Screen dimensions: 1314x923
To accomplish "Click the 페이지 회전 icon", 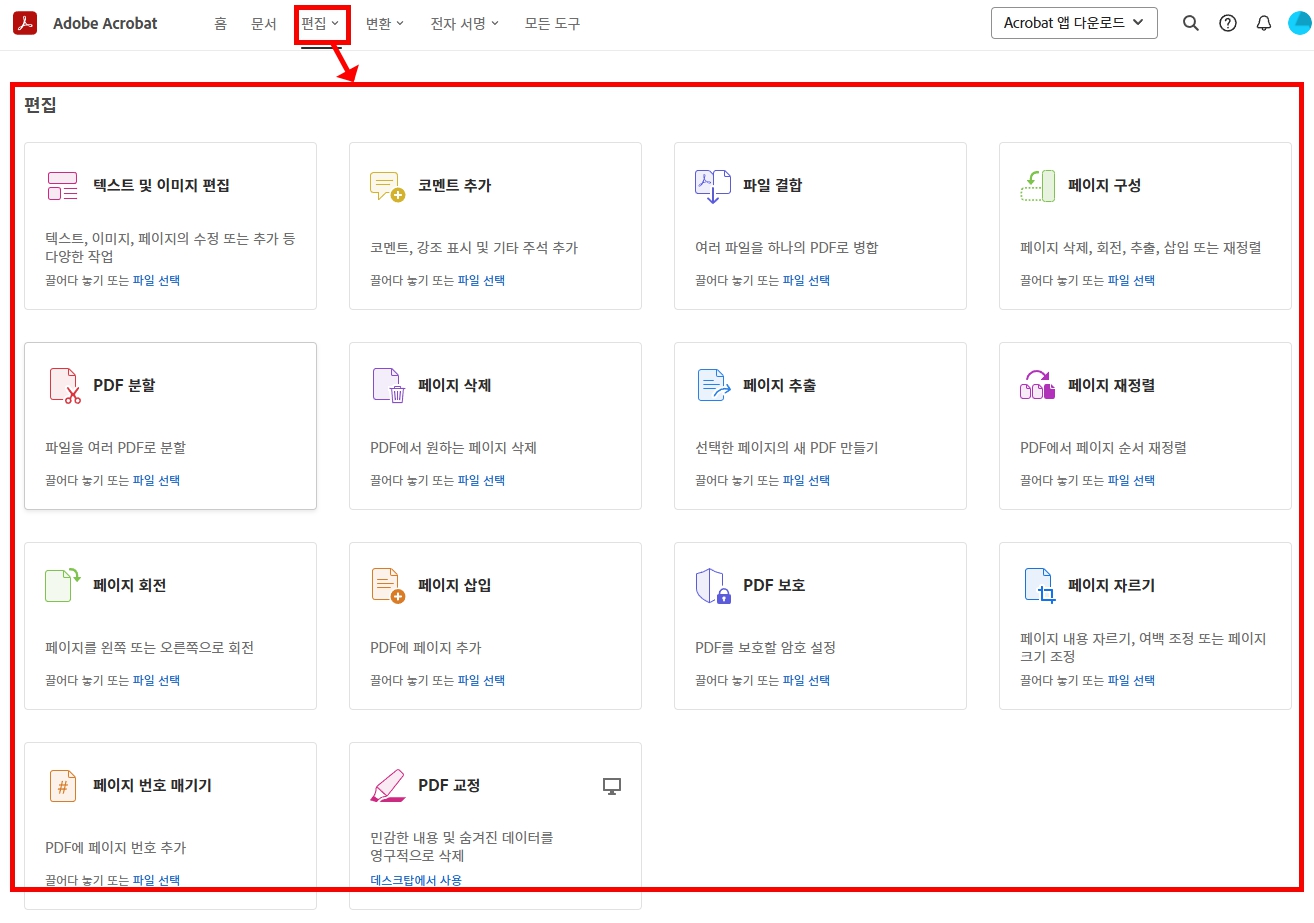I will click(x=63, y=585).
